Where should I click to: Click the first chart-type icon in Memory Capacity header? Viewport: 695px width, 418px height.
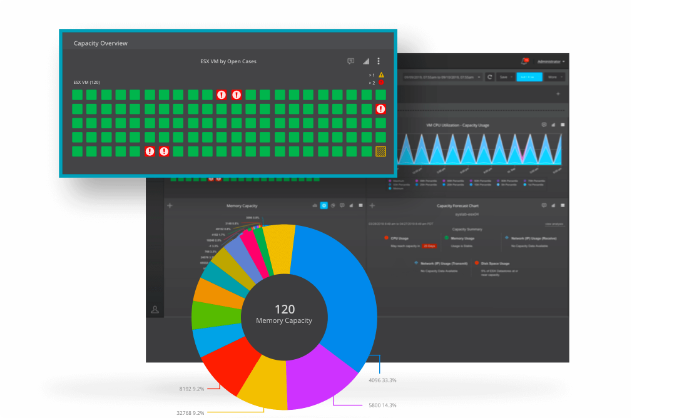pyautogui.click(x=315, y=206)
